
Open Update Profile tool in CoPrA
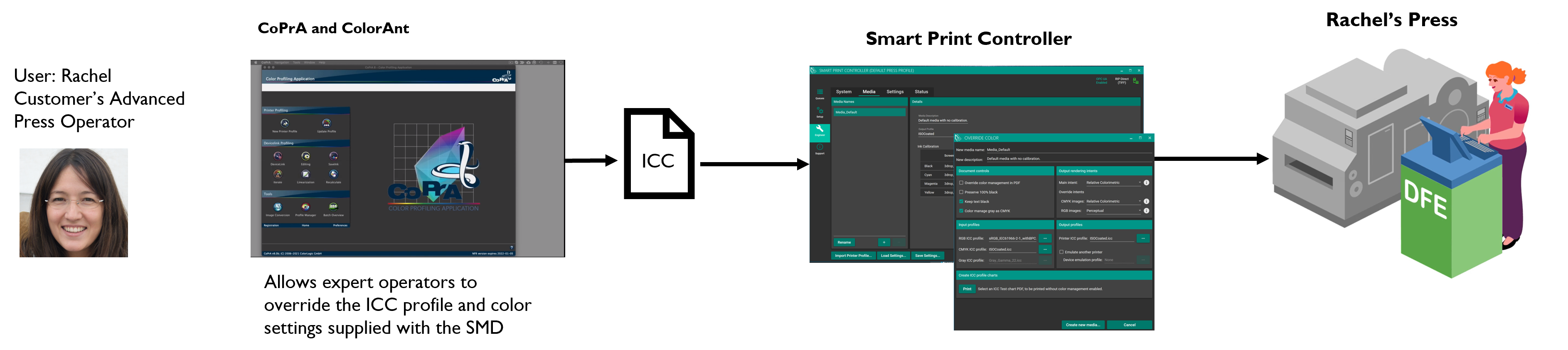(326, 126)
